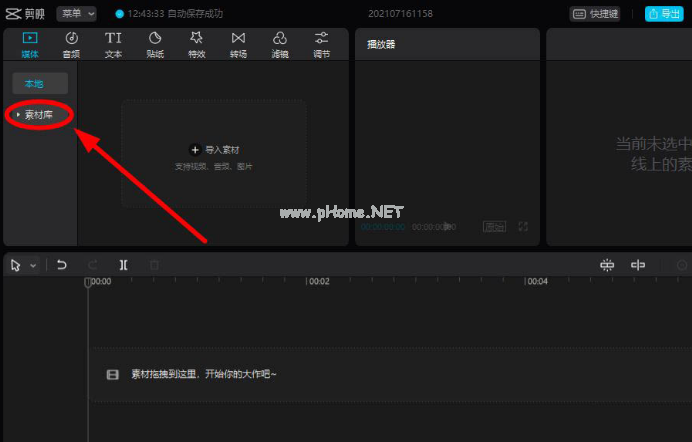Expand the 素材库 tree item

41,115
